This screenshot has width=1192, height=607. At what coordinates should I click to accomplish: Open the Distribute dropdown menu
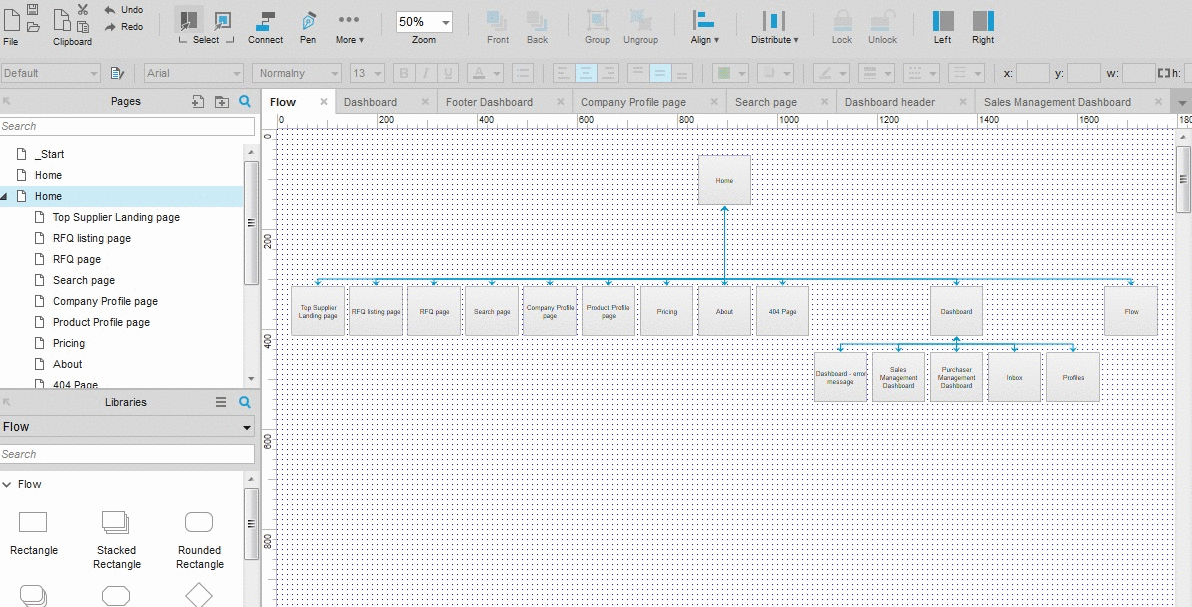pyautogui.click(x=774, y=25)
